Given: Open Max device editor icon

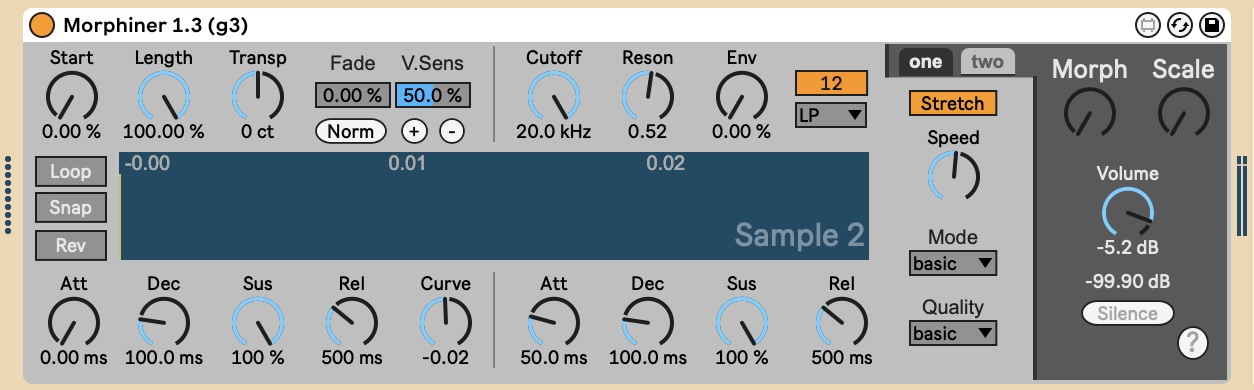Looking at the screenshot, I should 1148,24.
